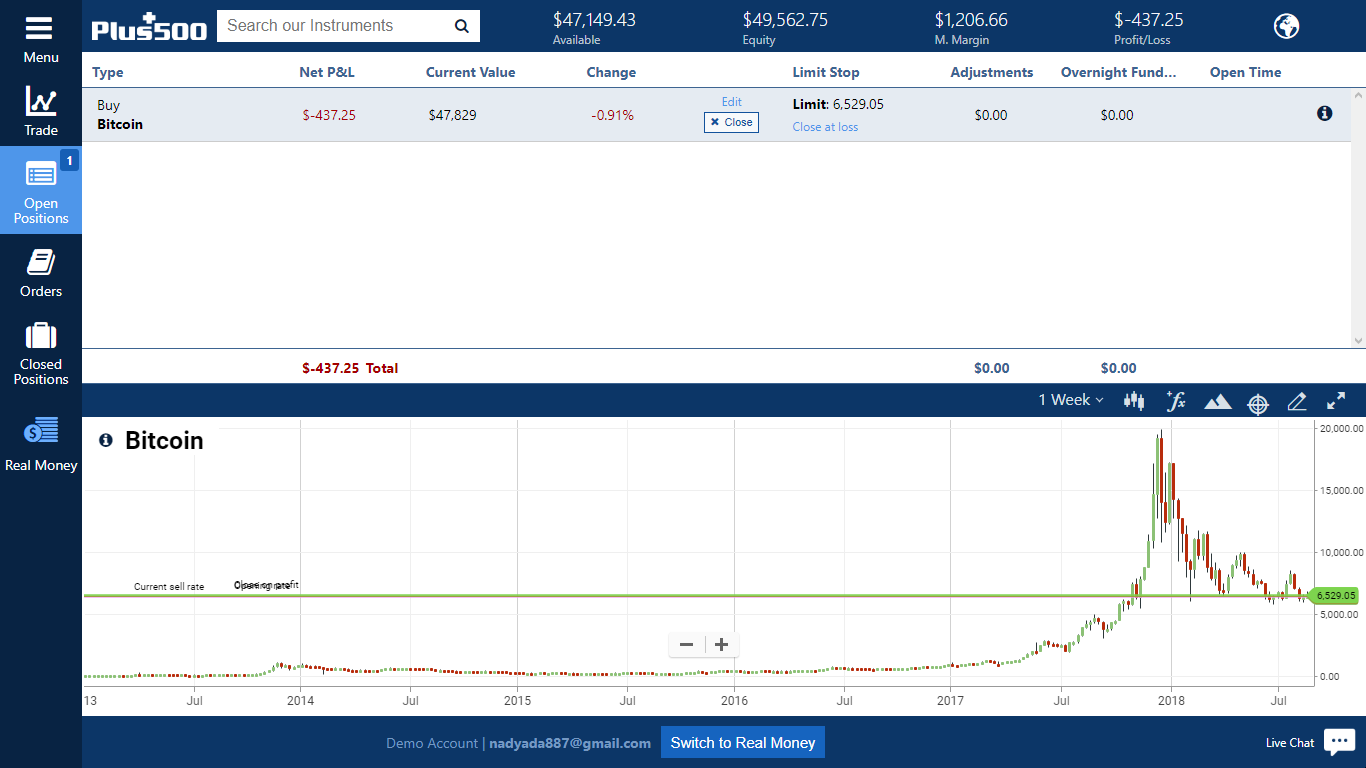Click the $47,829 current value cell
The height and width of the screenshot is (768, 1366).
tap(452, 115)
